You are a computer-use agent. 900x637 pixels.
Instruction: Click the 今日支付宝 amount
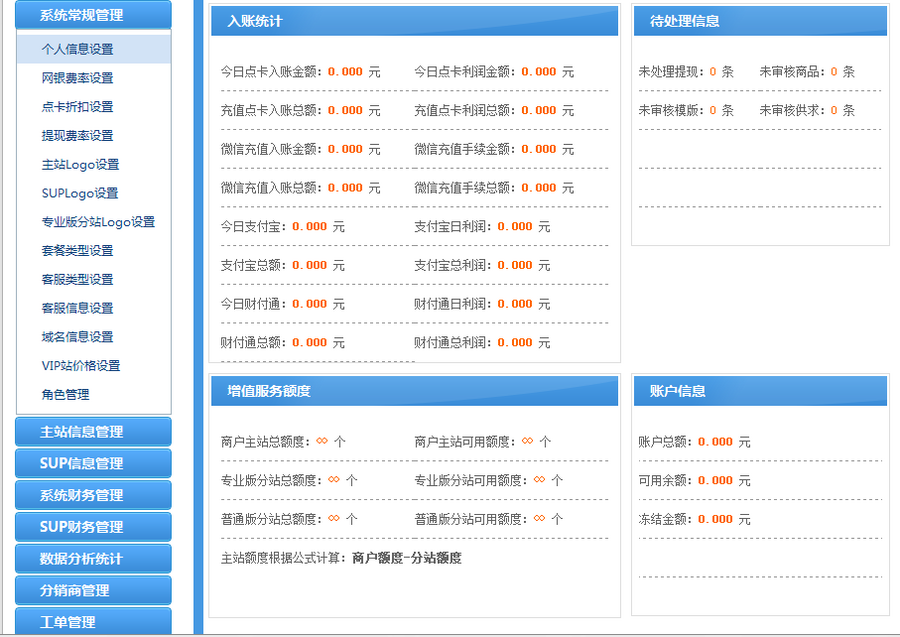pos(309,227)
